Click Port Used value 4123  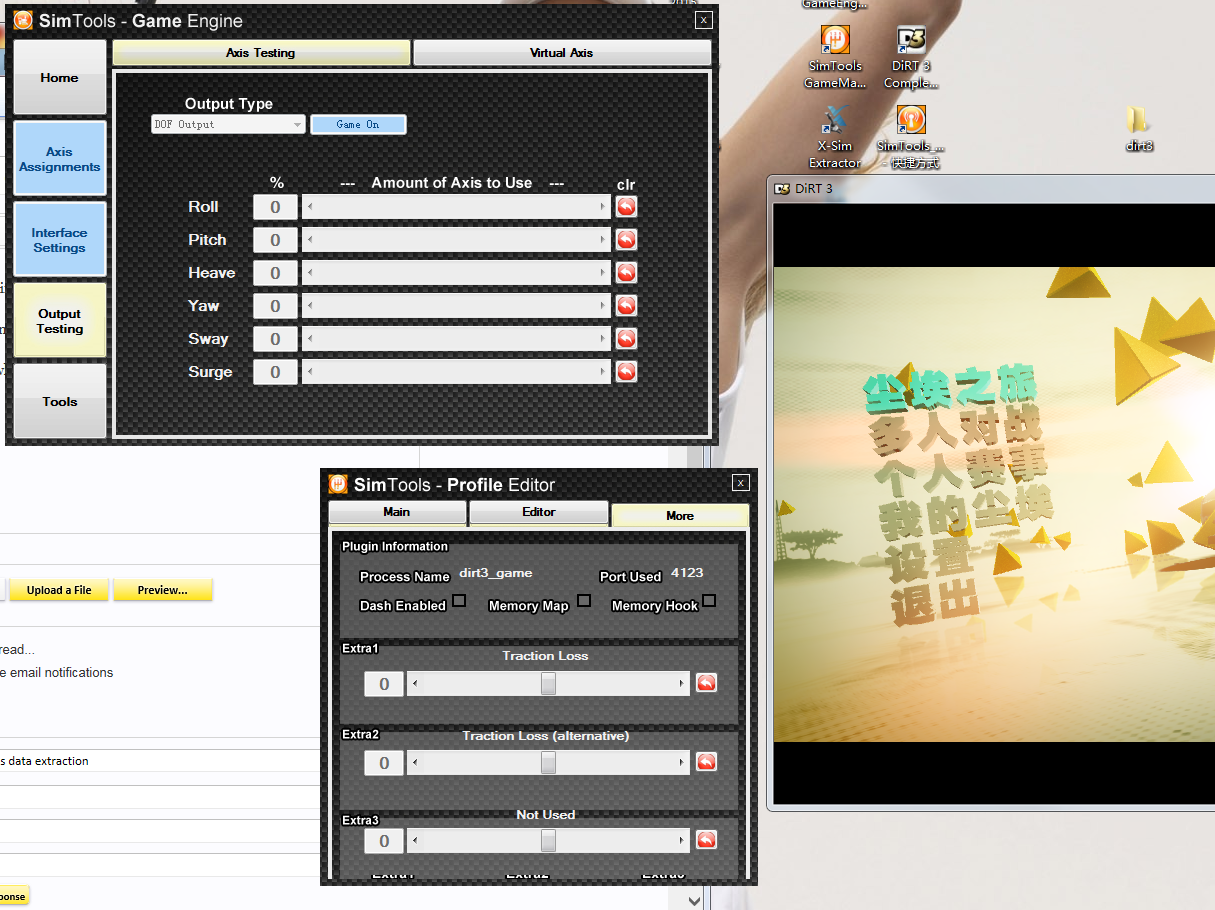coord(687,573)
